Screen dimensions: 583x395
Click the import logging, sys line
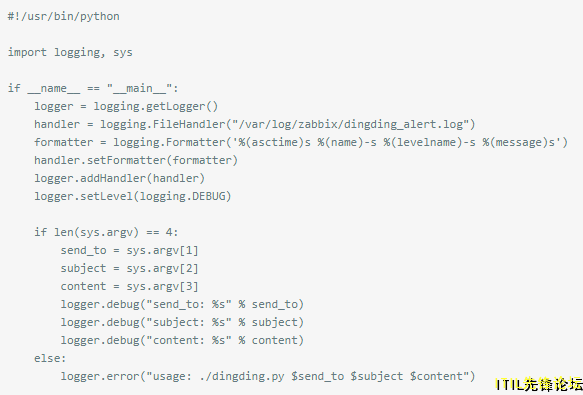pyautogui.click(x=70, y=52)
